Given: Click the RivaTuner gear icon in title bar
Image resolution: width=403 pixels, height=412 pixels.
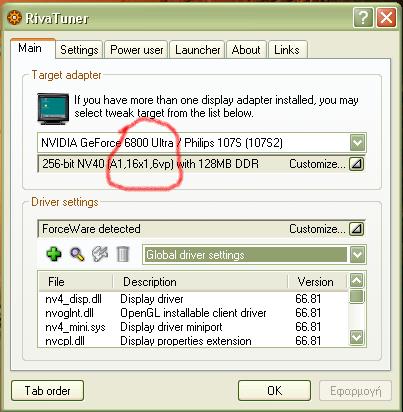Looking at the screenshot, I should (x=14, y=18).
